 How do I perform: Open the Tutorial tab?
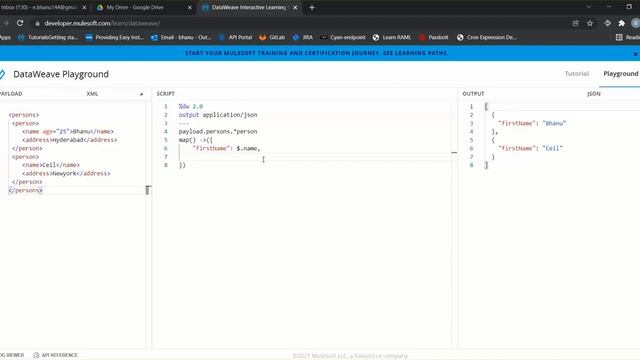pyautogui.click(x=576, y=73)
